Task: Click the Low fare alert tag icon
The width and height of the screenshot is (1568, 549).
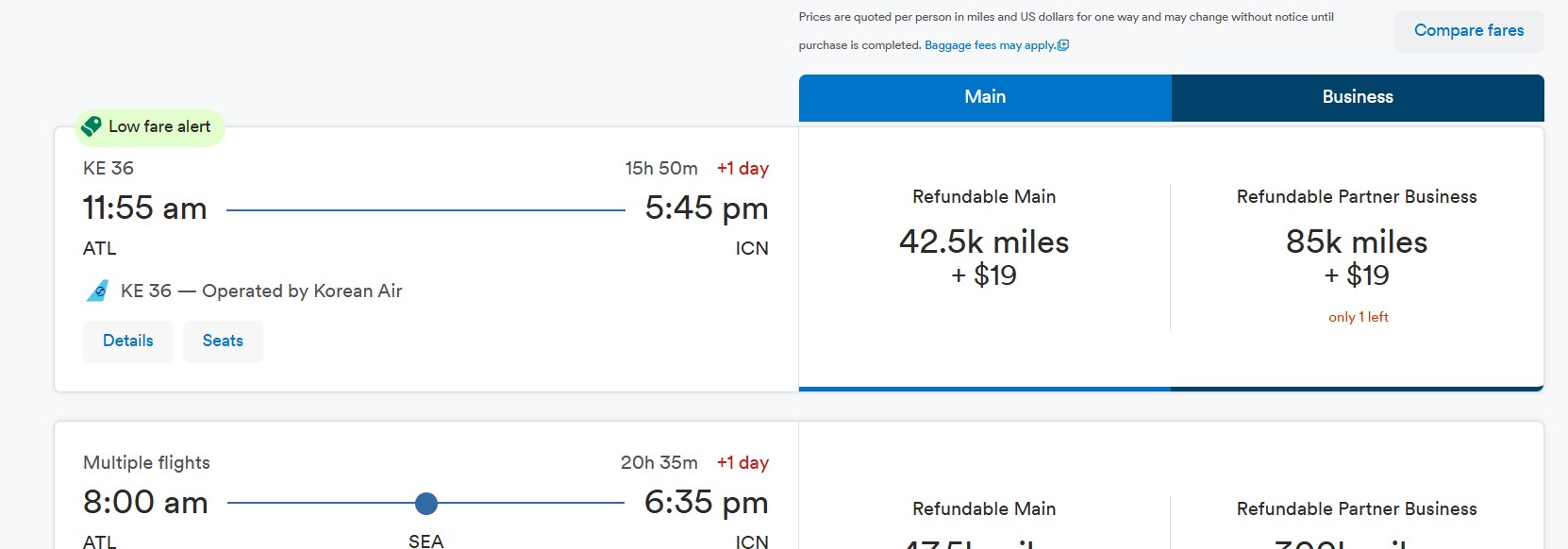Action: tap(92, 126)
